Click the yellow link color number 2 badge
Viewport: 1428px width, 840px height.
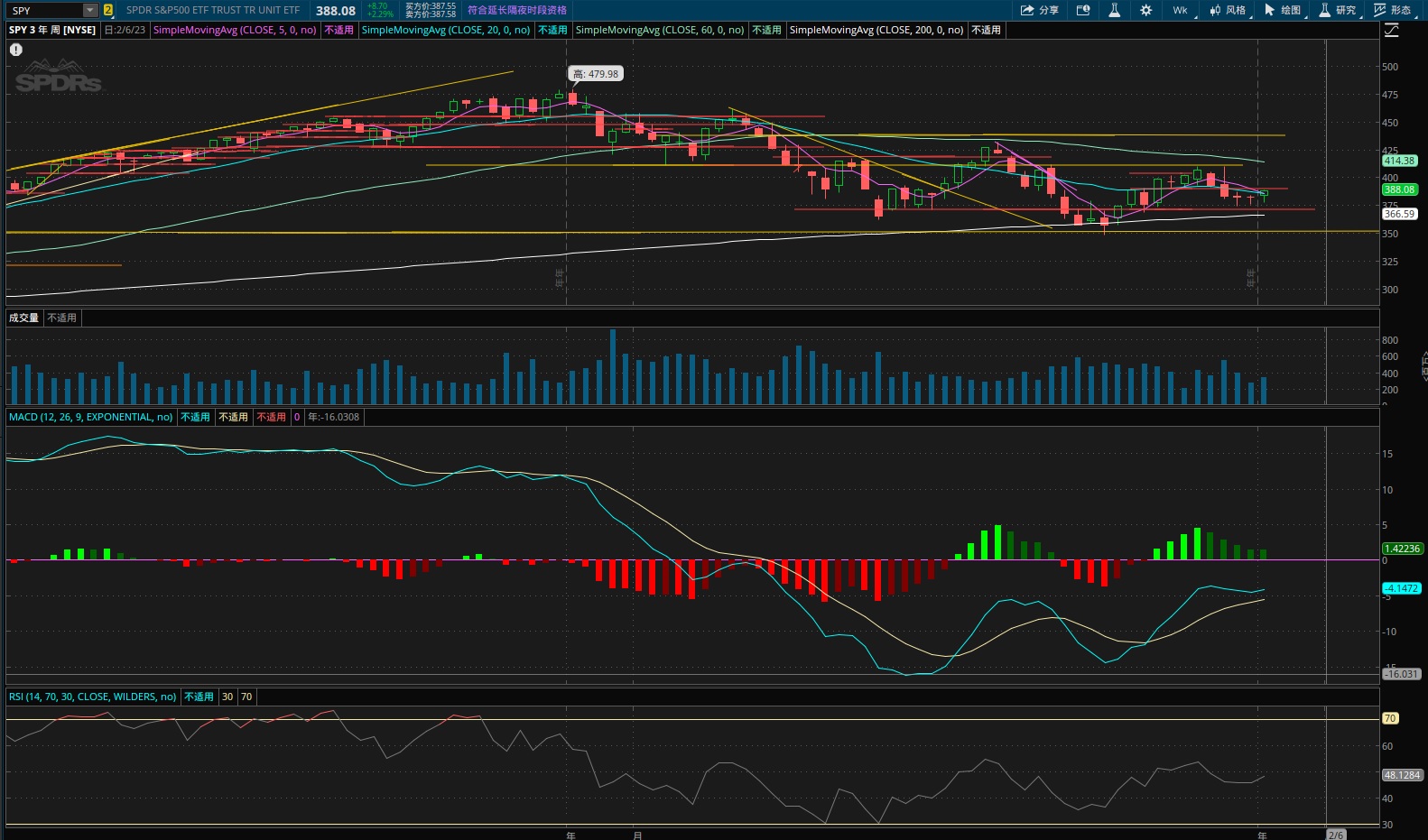(108, 11)
